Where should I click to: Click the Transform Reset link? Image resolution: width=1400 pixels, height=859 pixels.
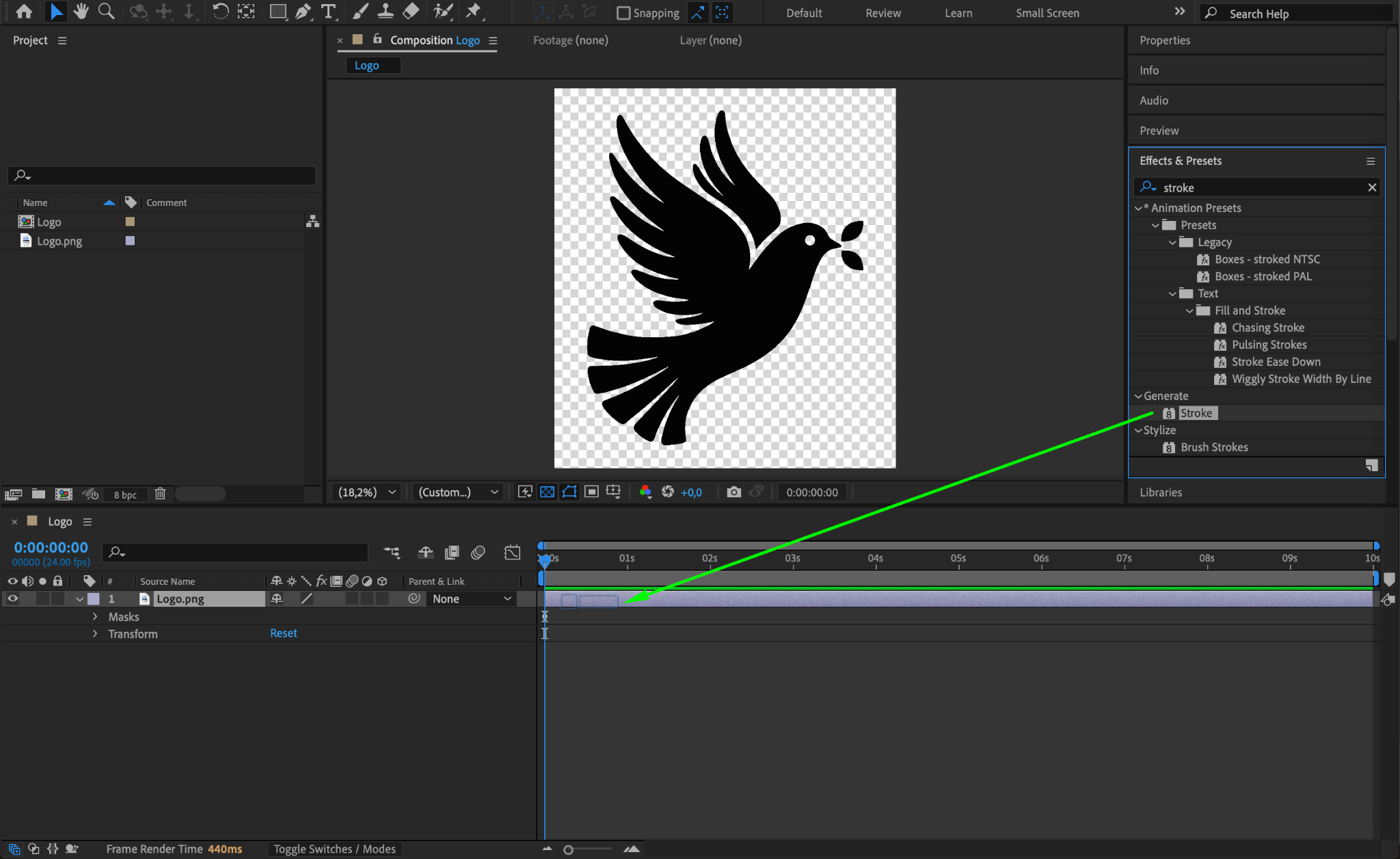(283, 633)
